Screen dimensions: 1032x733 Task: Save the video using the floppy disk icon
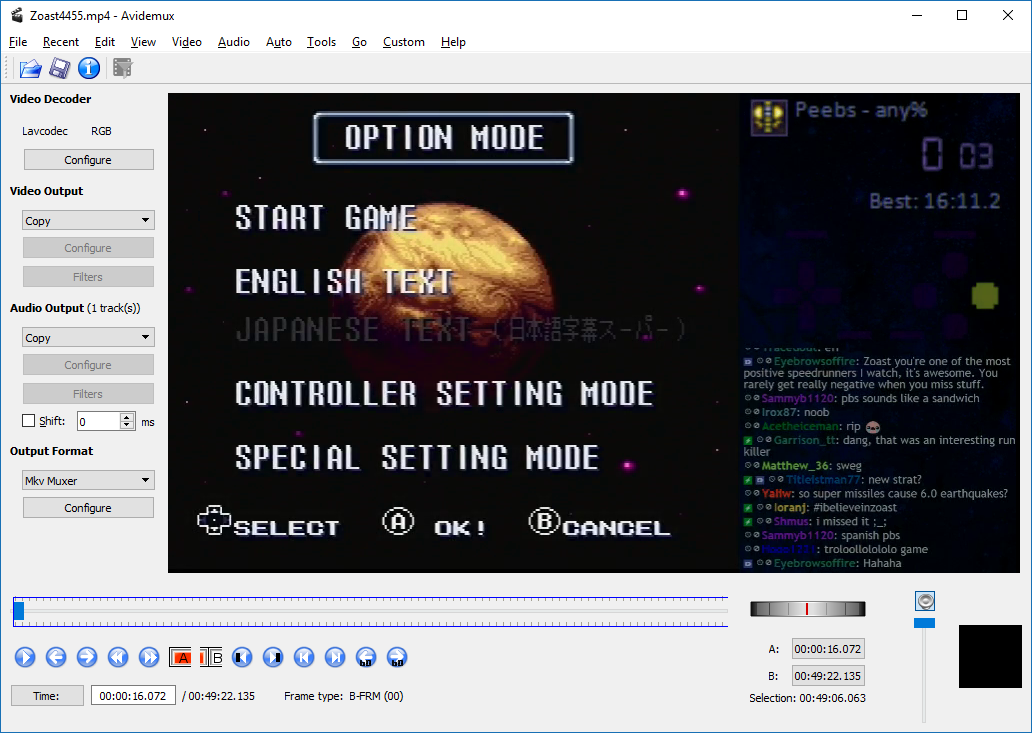(x=59, y=68)
